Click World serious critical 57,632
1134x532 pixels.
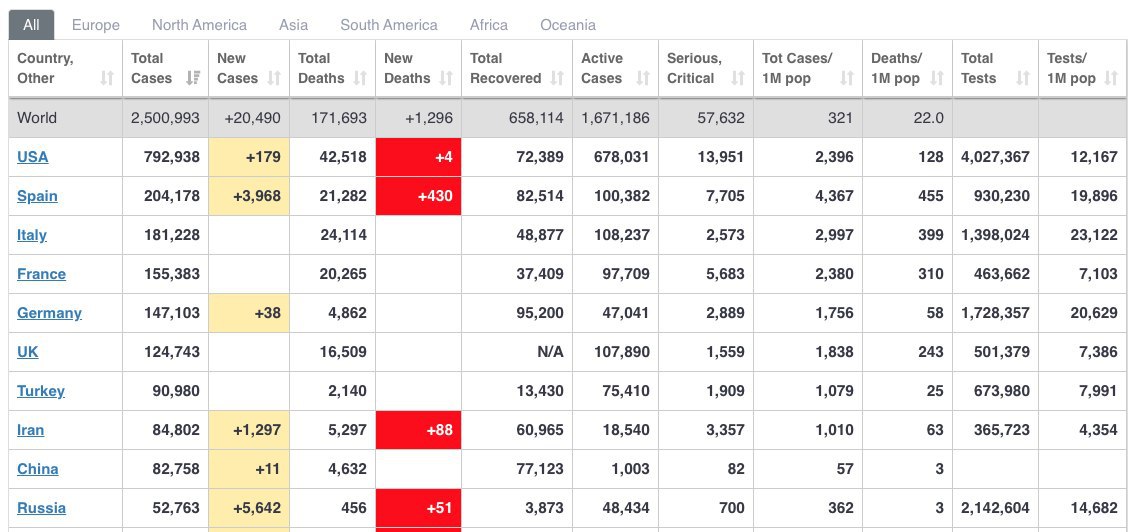721,118
